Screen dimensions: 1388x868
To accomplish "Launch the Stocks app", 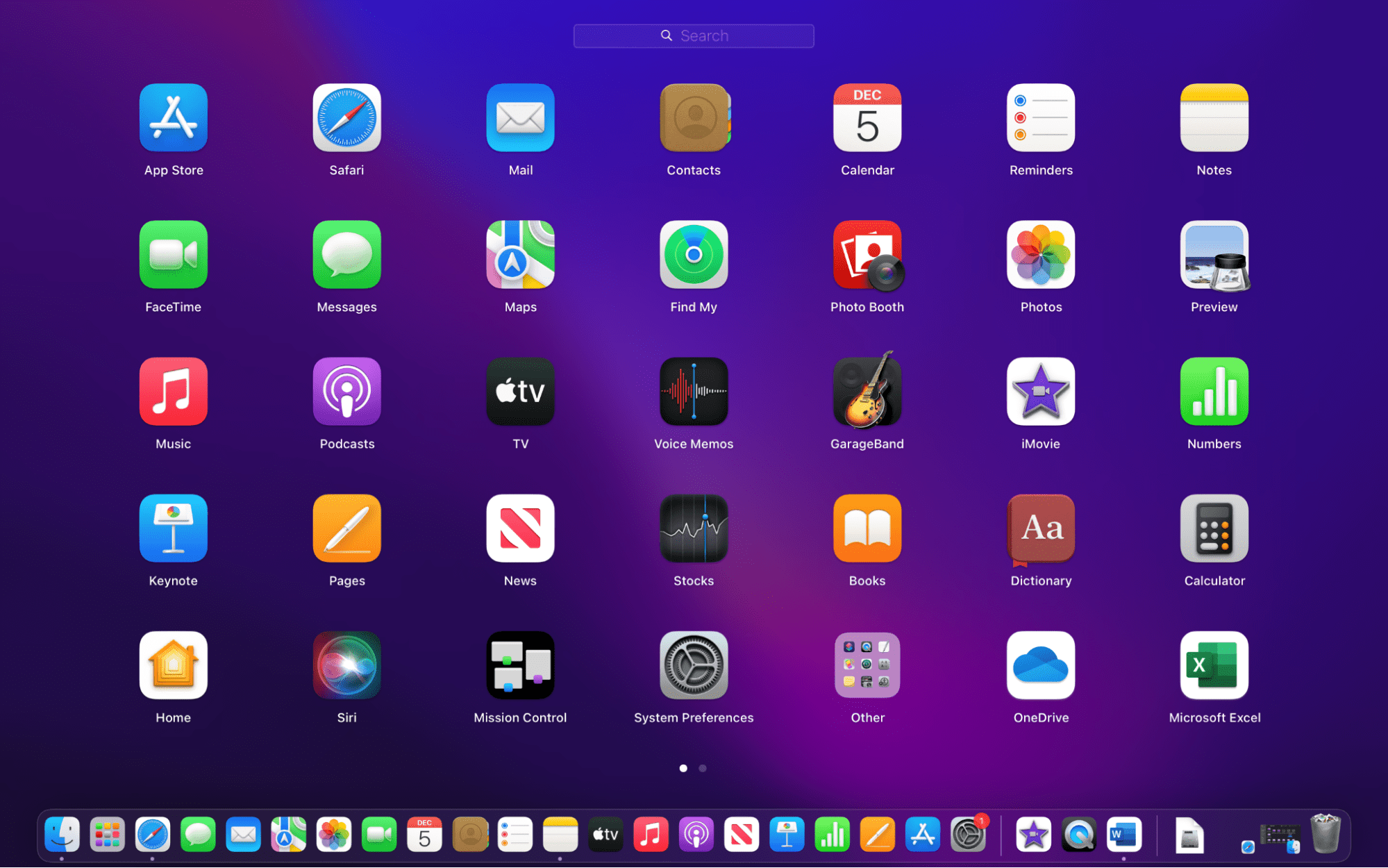I will [x=694, y=528].
